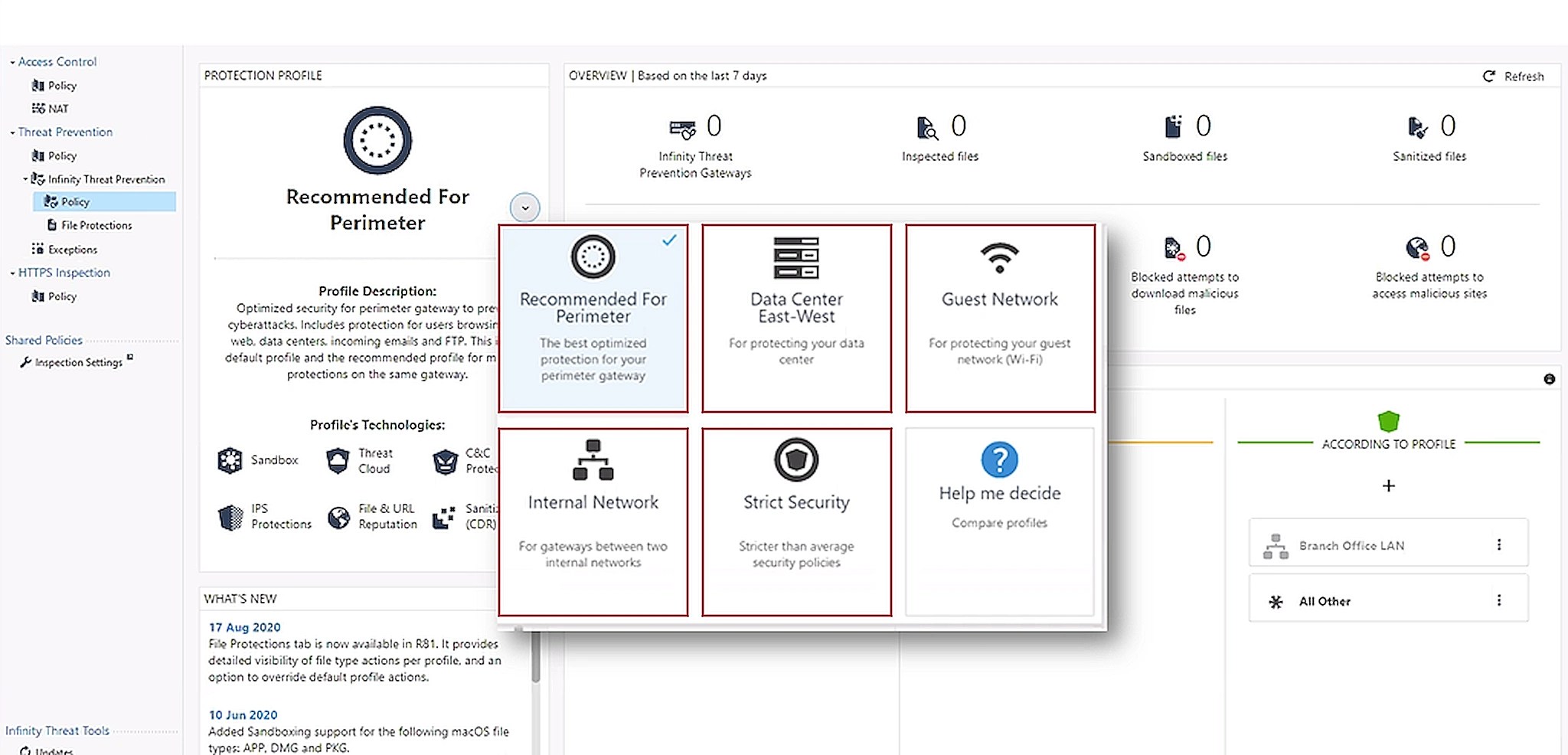Open the 10 Jun 2020 news entry
The height and width of the screenshot is (755, 1568).
243,715
